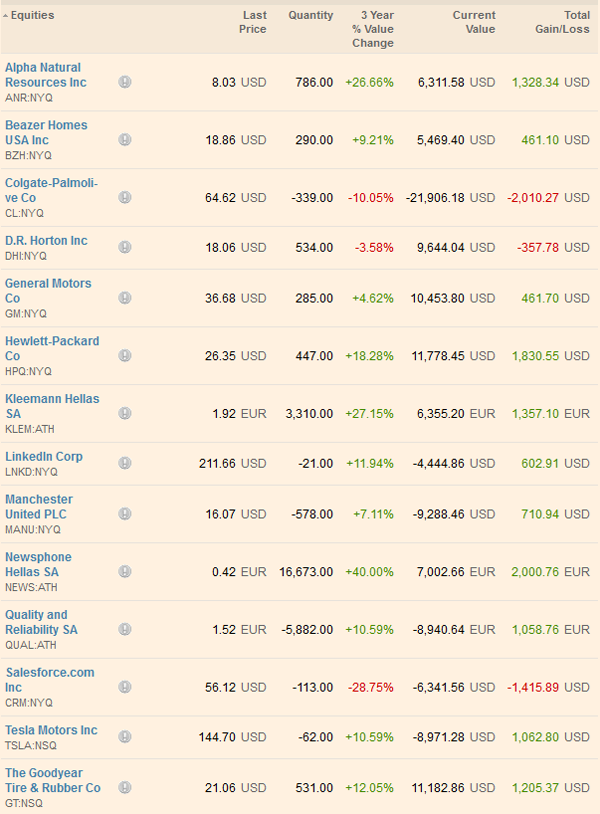Screen dimensions: 600x814
Task: Open the Salesforce.com Inc link
Action: click(50, 680)
